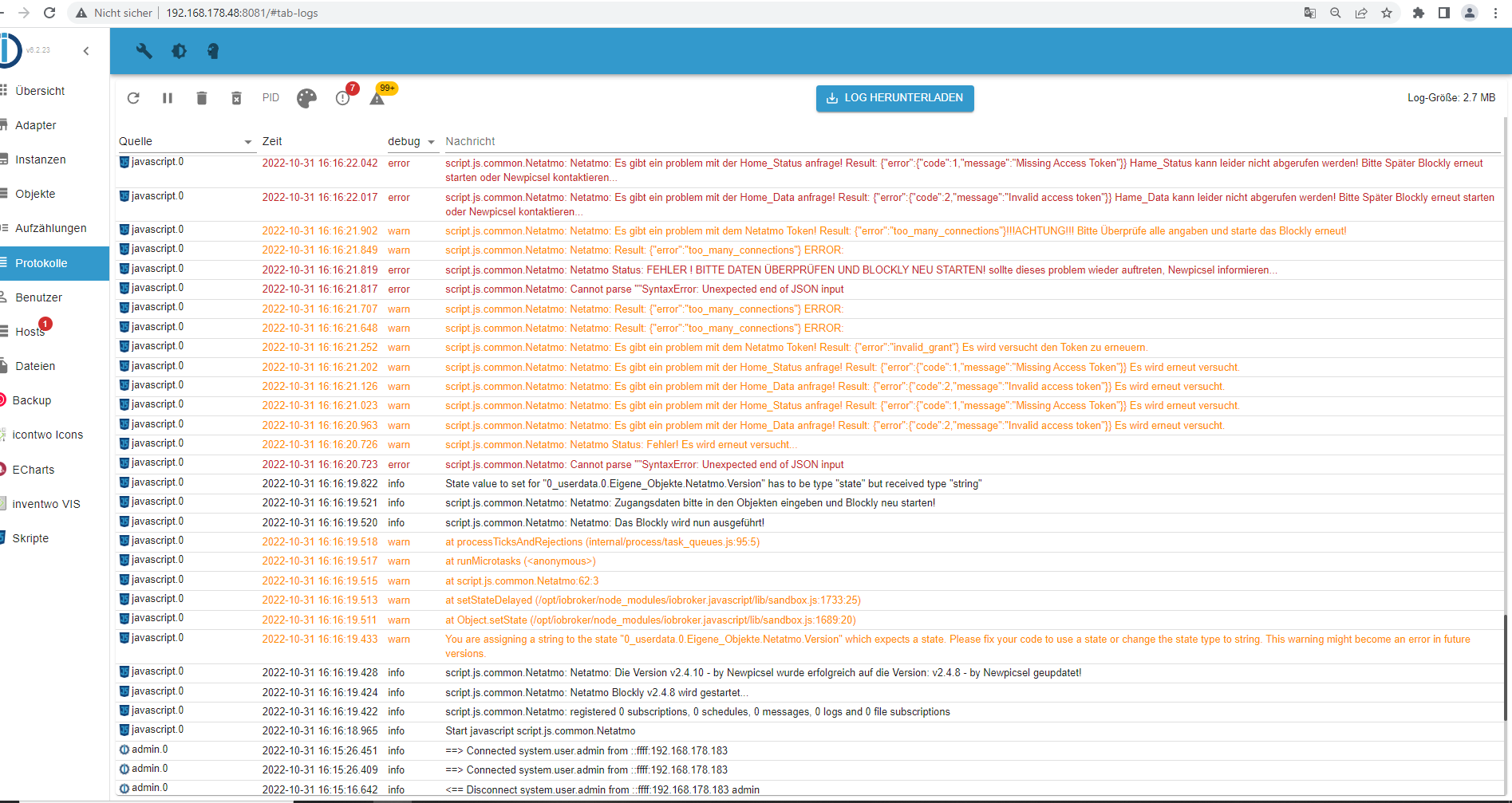
Task: Reload the browser page
Action: pos(49,13)
